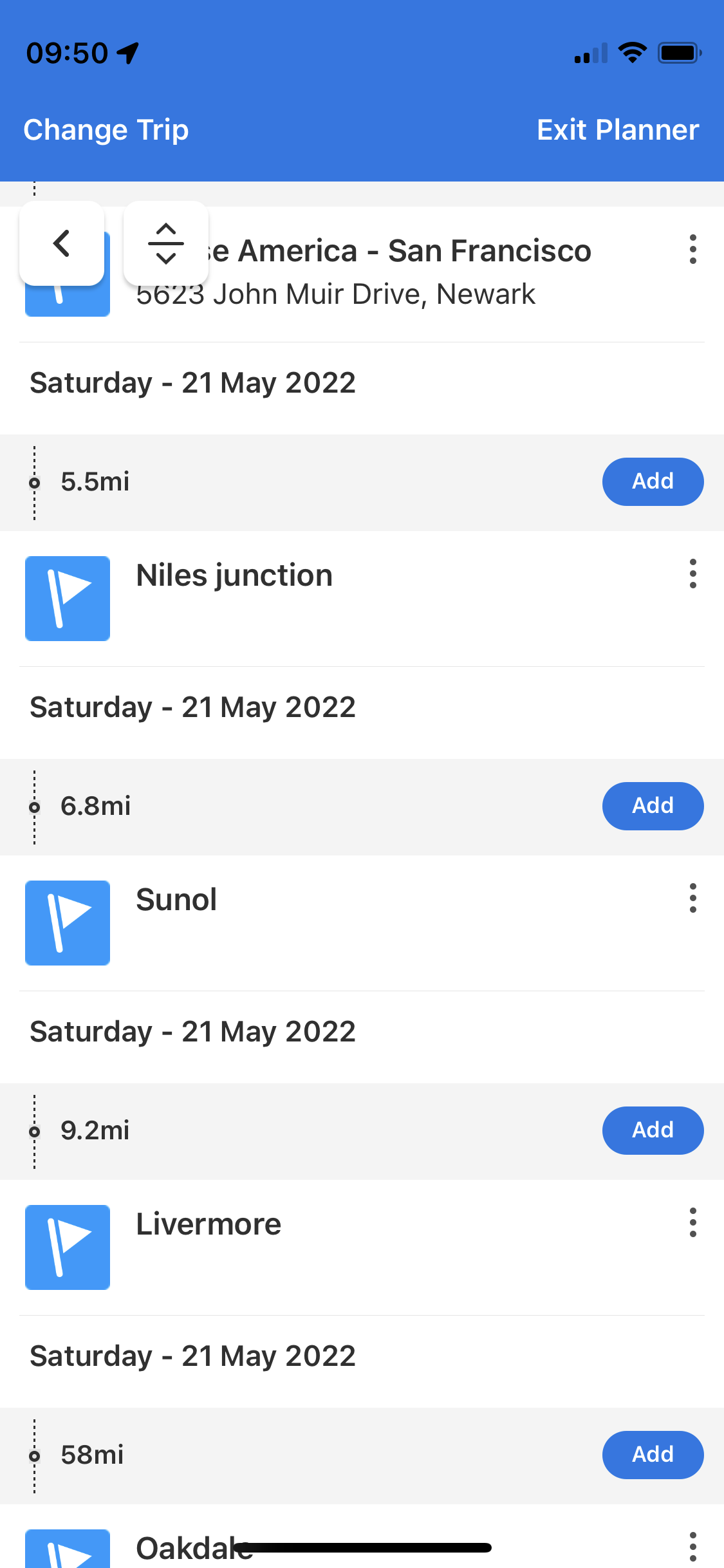Add a stop in the 58mi segment
The height and width of the screenshot is (1568, 724).
tap(653, 1455)
